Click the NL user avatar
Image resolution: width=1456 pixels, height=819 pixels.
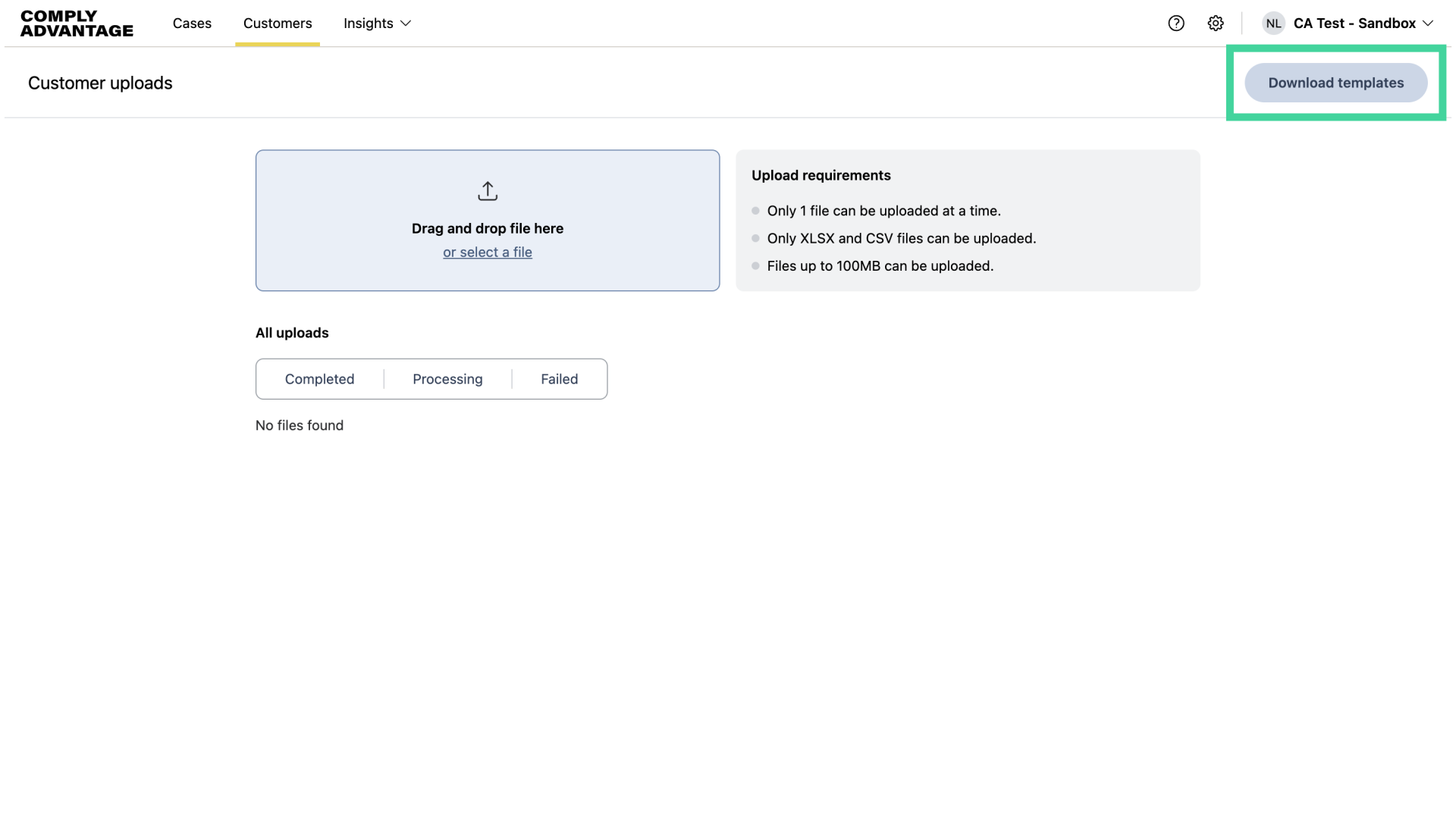click(1272, 24)
